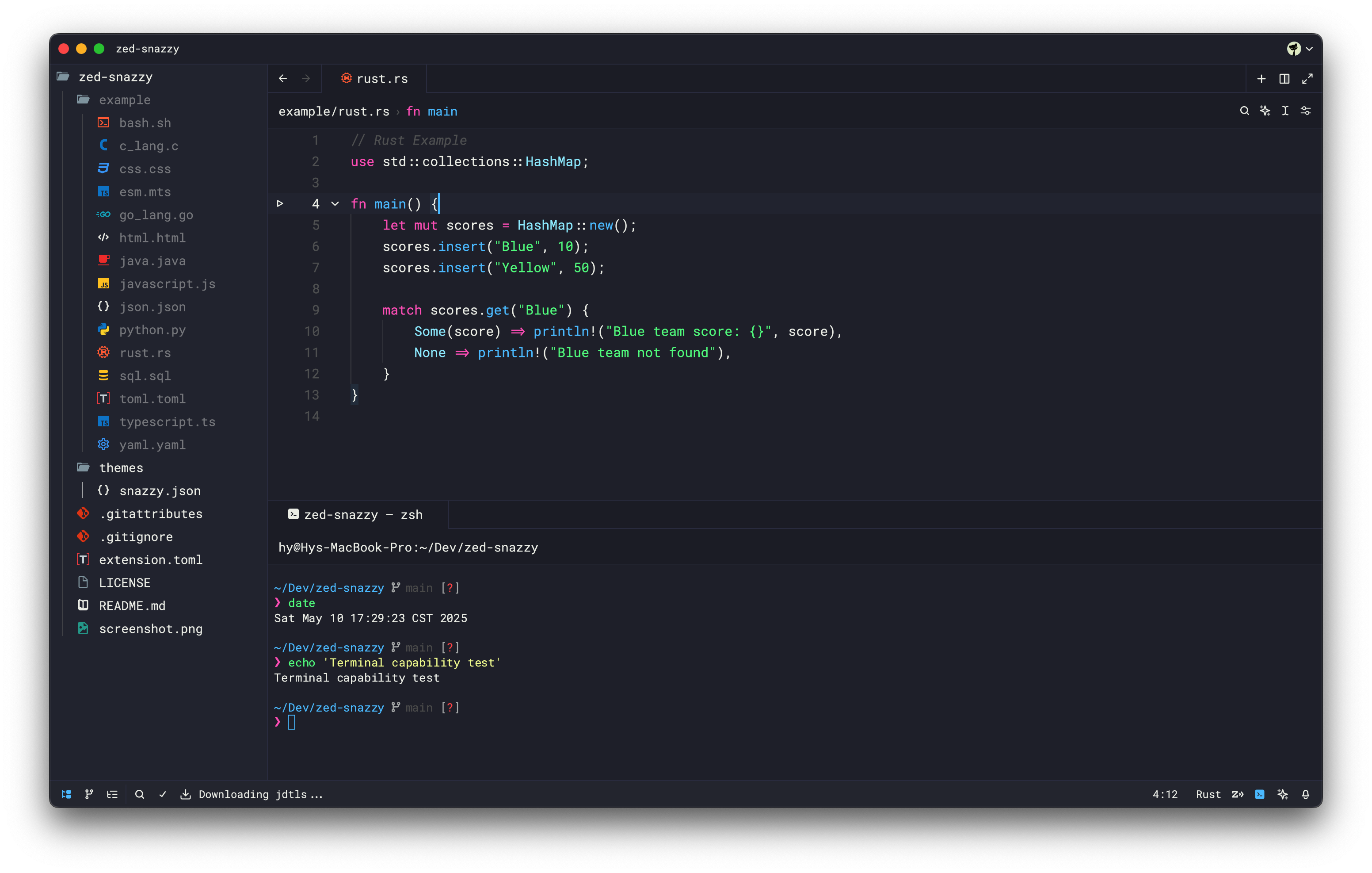Open editor controls sliders icon
The height and width of the screenshot is (873, 1372).
pos(1305,111)
